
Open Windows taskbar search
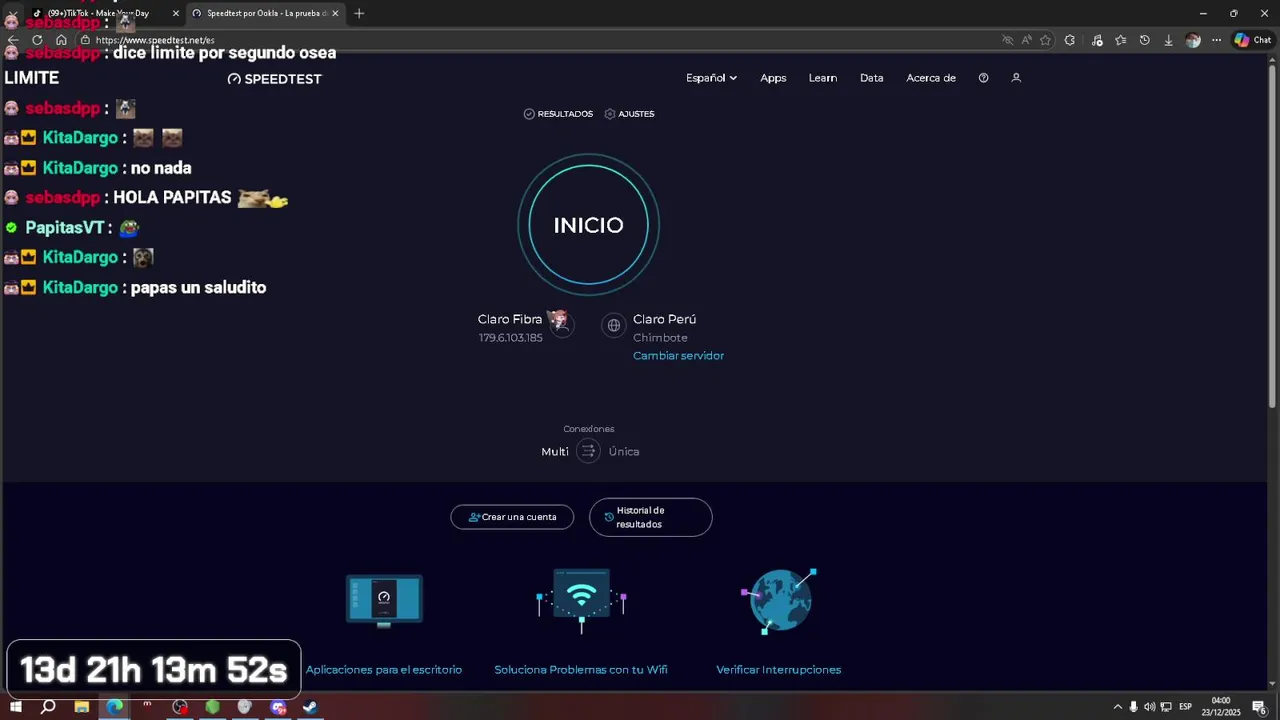pos(48,707)
